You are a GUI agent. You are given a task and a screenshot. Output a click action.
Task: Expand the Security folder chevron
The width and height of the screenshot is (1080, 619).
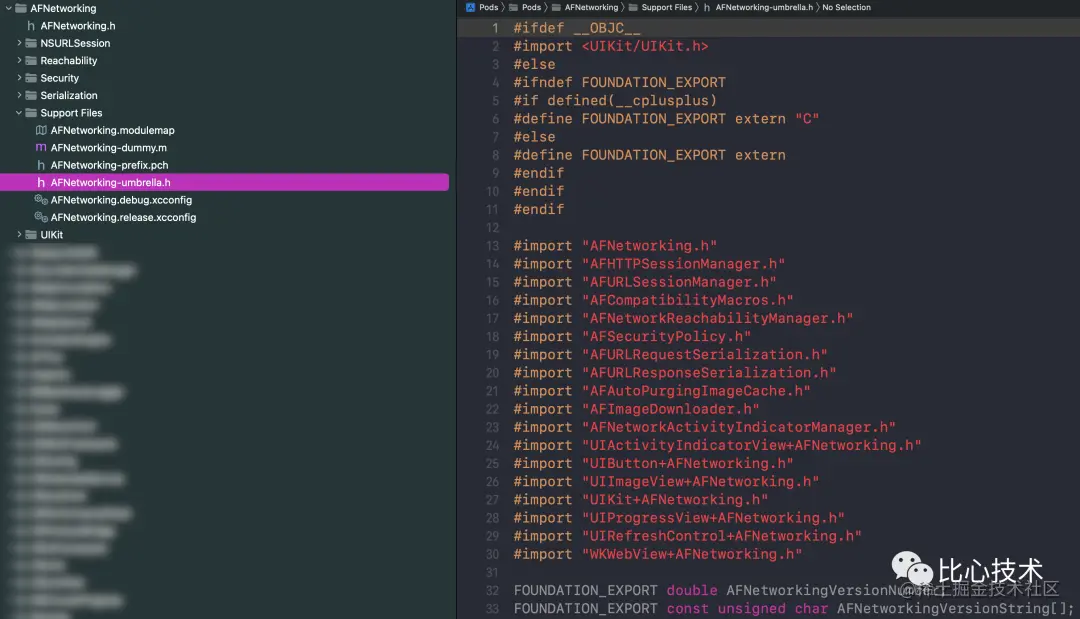[19, 78]
